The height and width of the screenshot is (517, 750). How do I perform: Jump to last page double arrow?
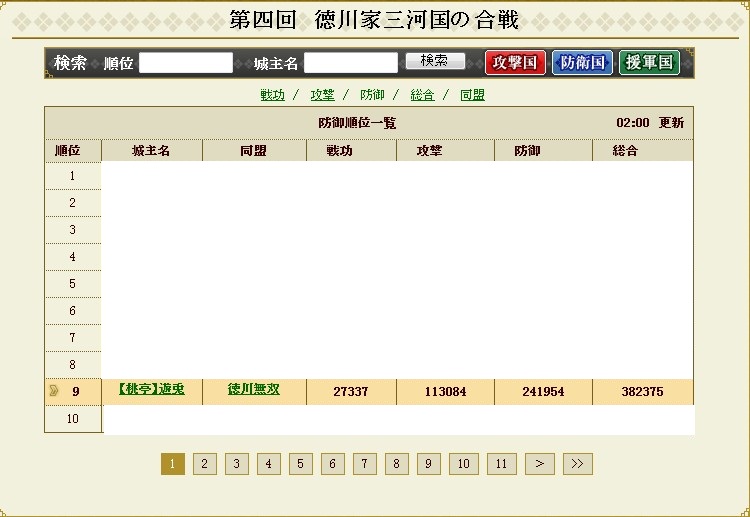pyautogui.click(x=578, y=464)
